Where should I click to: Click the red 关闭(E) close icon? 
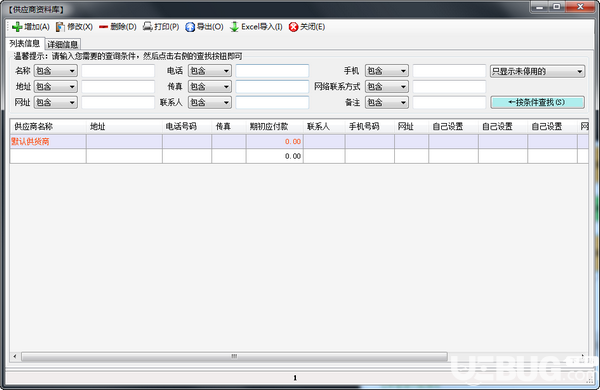pyautogui.click(x=293, y=27)
